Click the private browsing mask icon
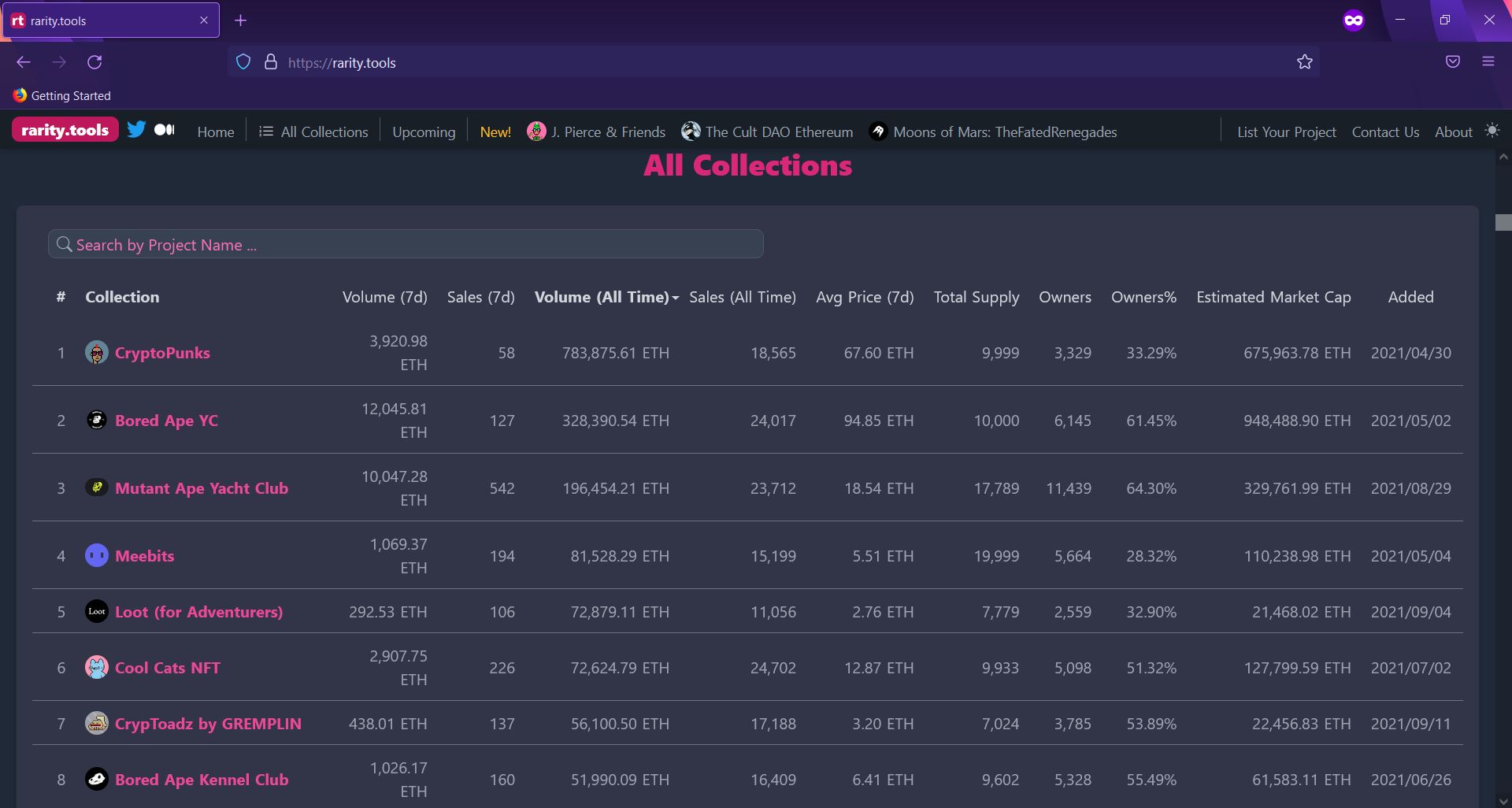Screen dimensions: 1512x808 pyautogui.click(x=1354, y=20)
